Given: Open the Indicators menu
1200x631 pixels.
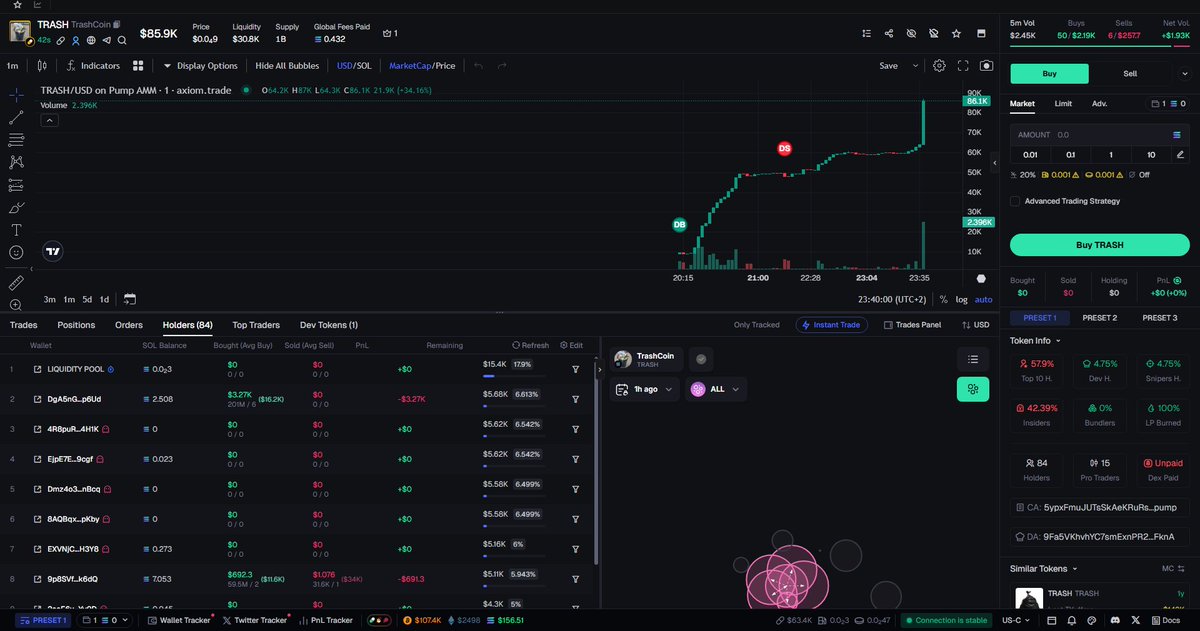Looking at the screenshot, I should pyautogui.click(x=93, y=66).
